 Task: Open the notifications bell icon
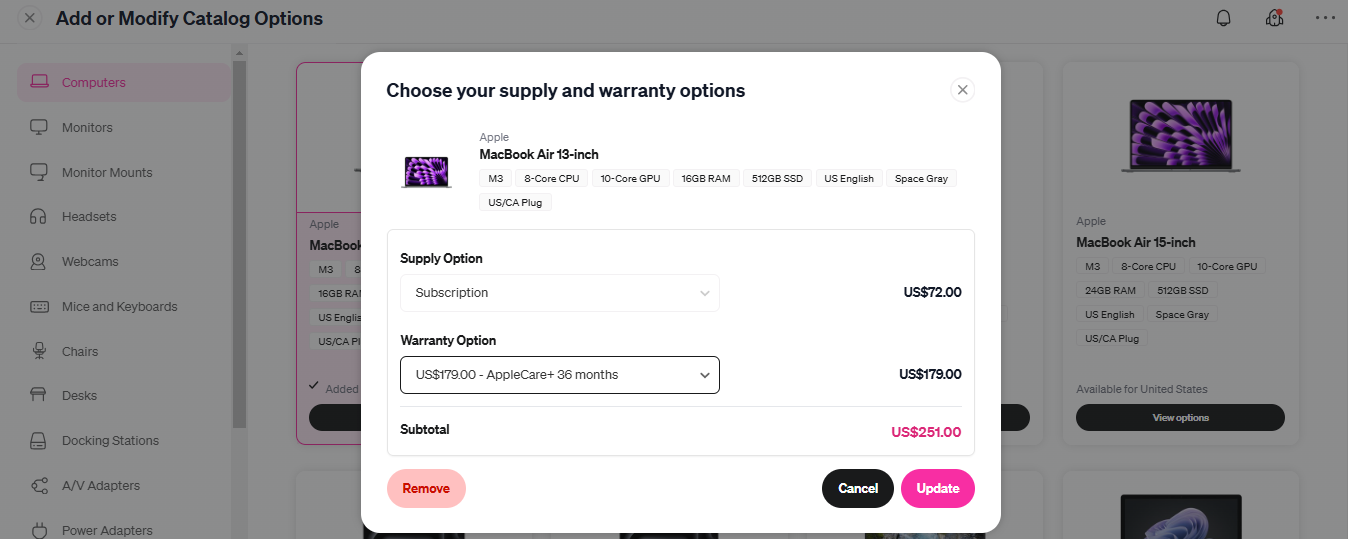coord(1223,18)
